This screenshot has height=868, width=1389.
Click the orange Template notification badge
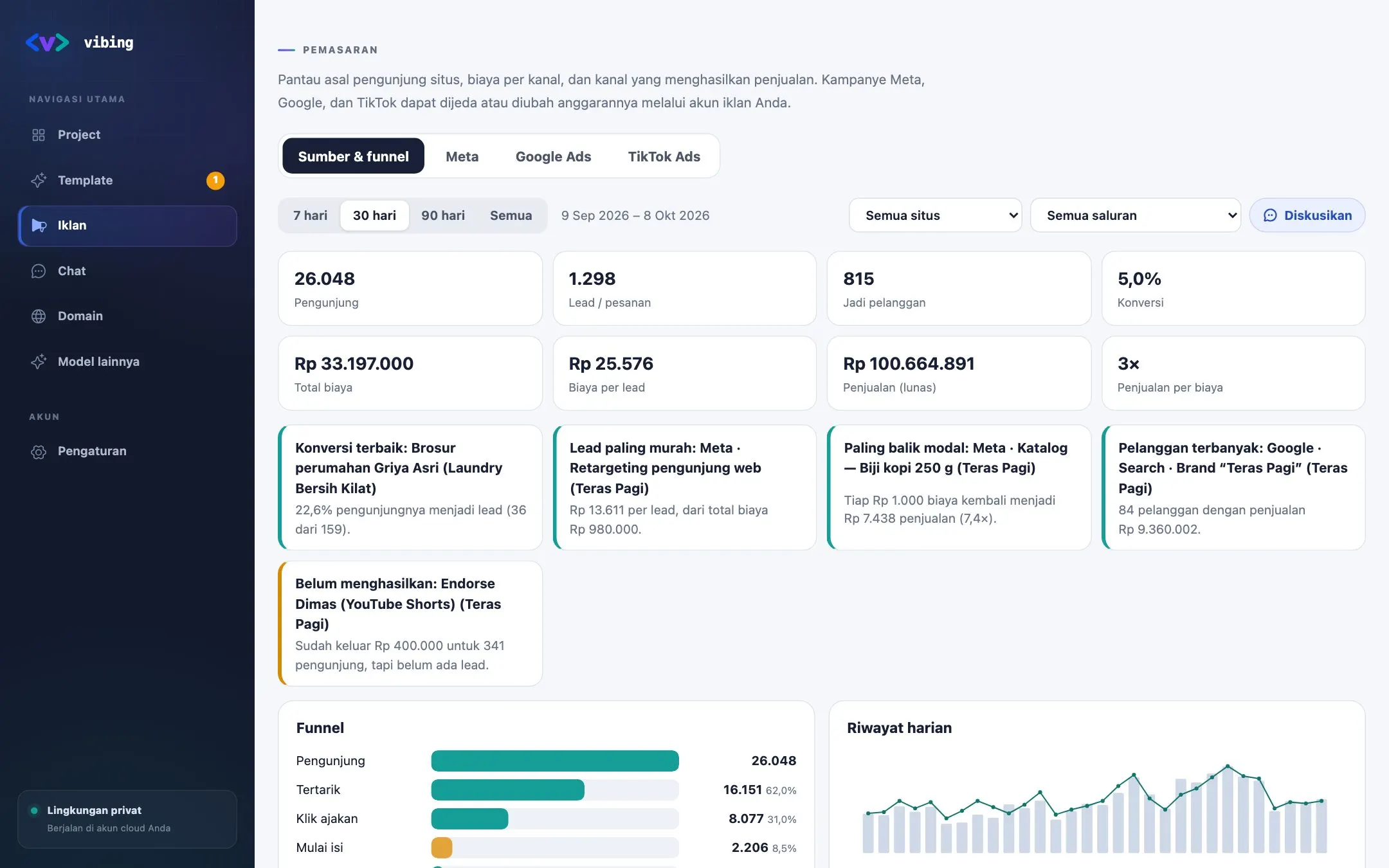point(215,181)
